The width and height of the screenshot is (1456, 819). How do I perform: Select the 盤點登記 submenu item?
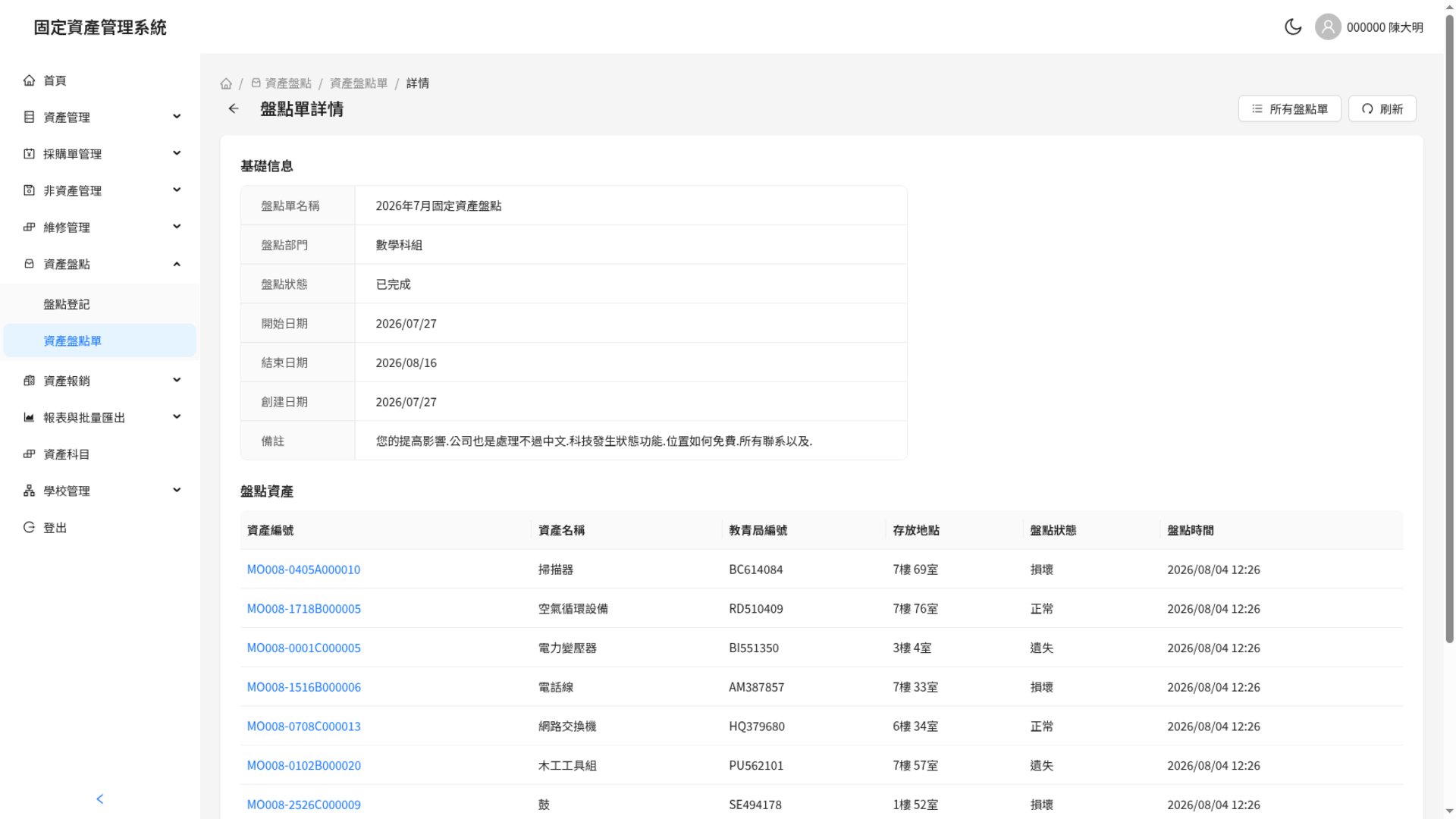[100, 304]
